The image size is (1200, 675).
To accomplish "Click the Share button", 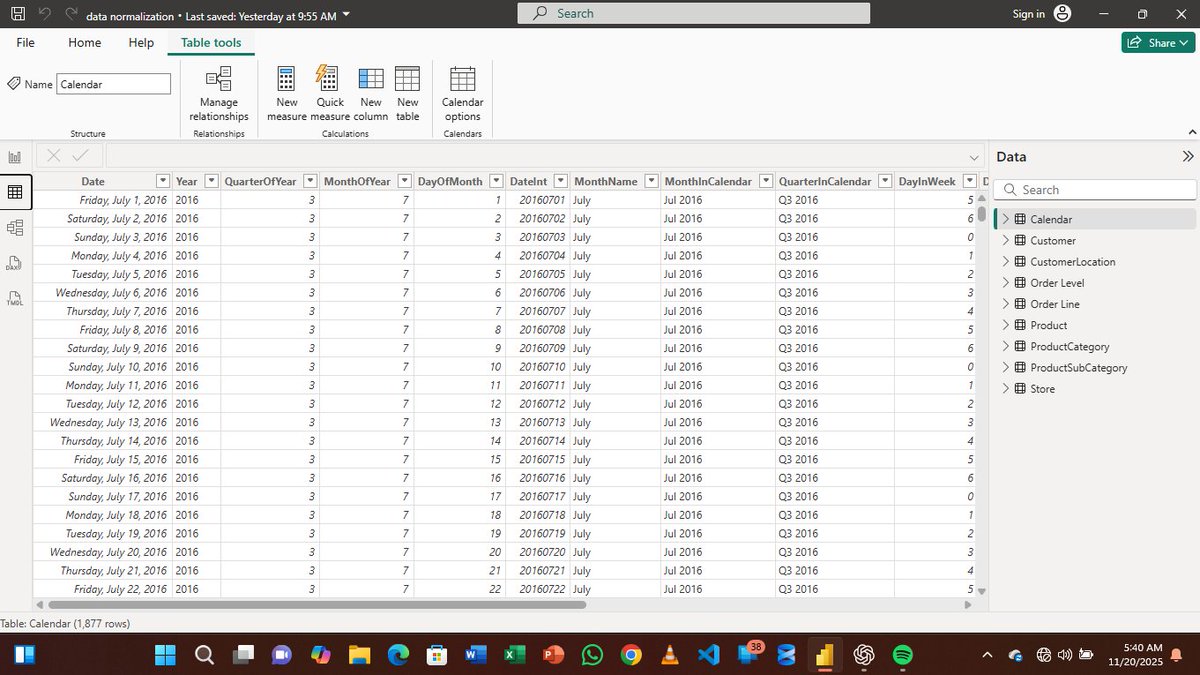I will pos(1158,42).
